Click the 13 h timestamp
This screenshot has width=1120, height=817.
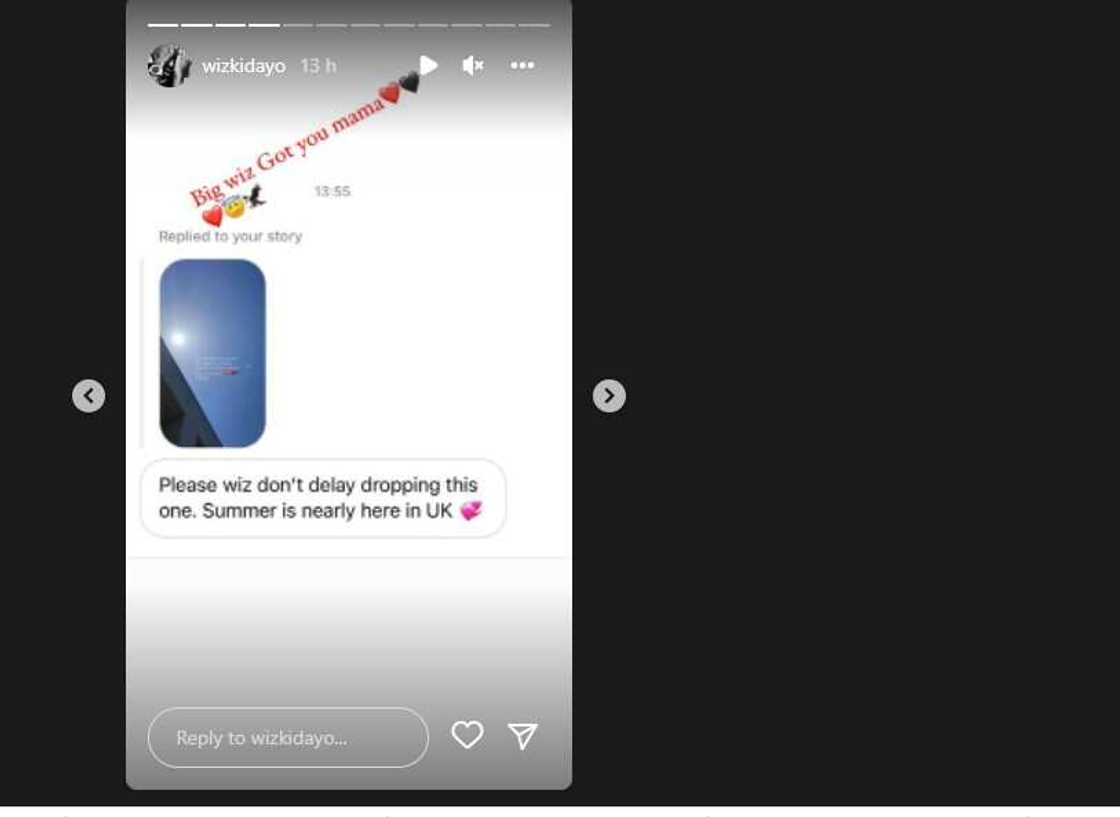point(318,66)
